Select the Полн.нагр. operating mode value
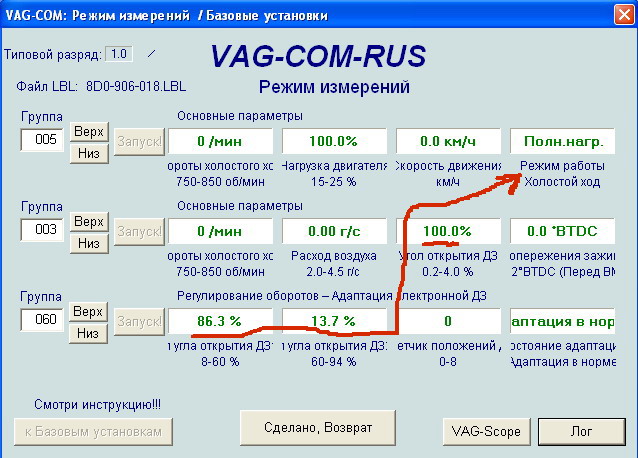Screen dimensions: 638x458 [562, 141]
